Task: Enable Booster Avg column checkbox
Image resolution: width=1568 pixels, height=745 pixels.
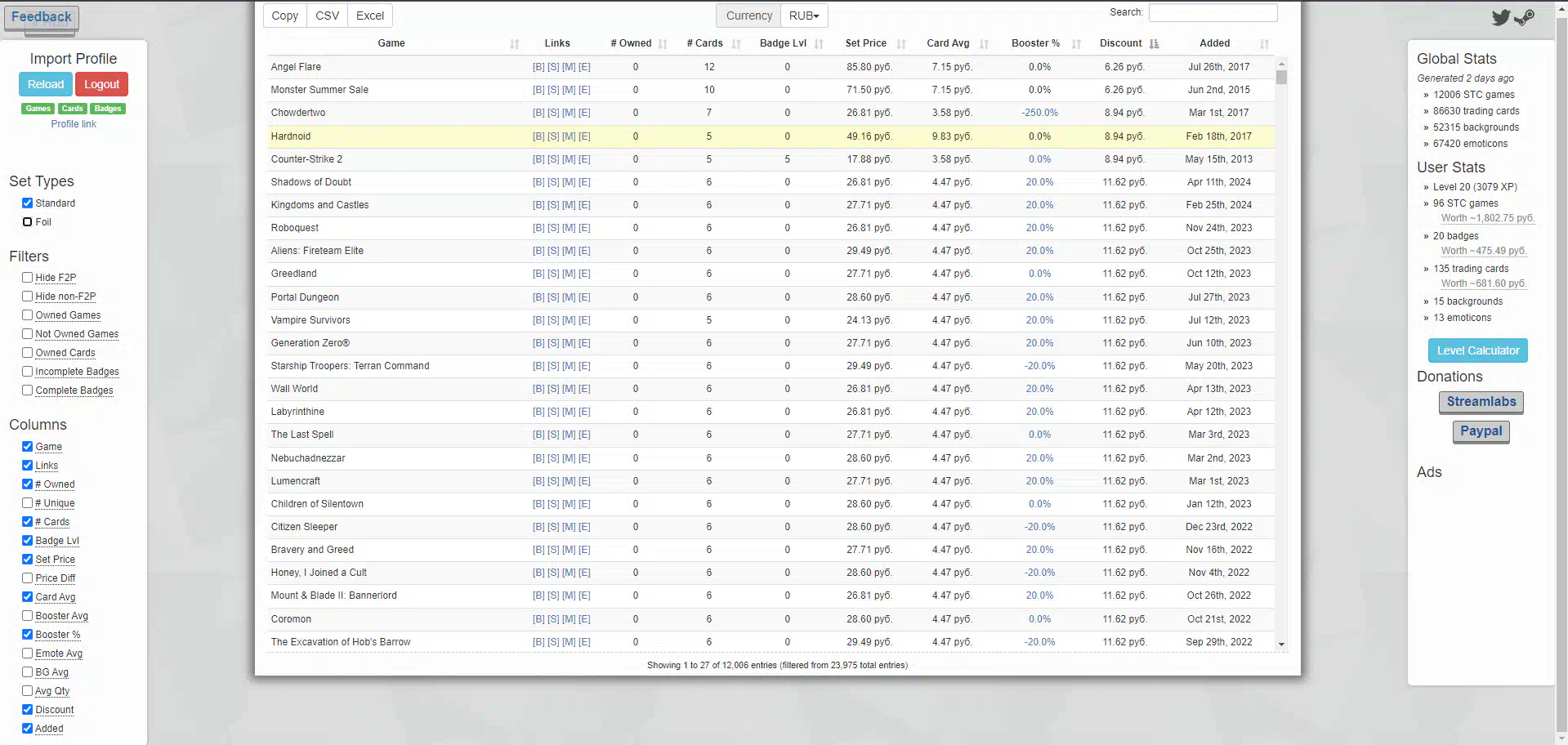Action: click(x=27, y=615)
